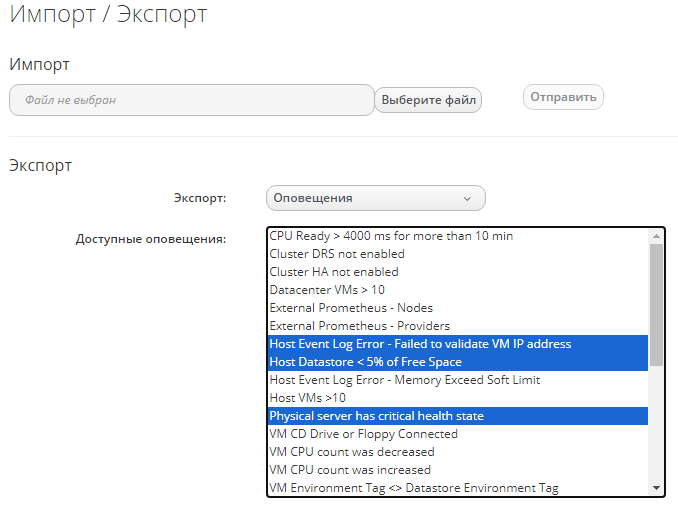
Task: Click the chevron arrow in export dropdown
Action: (467, 198)
